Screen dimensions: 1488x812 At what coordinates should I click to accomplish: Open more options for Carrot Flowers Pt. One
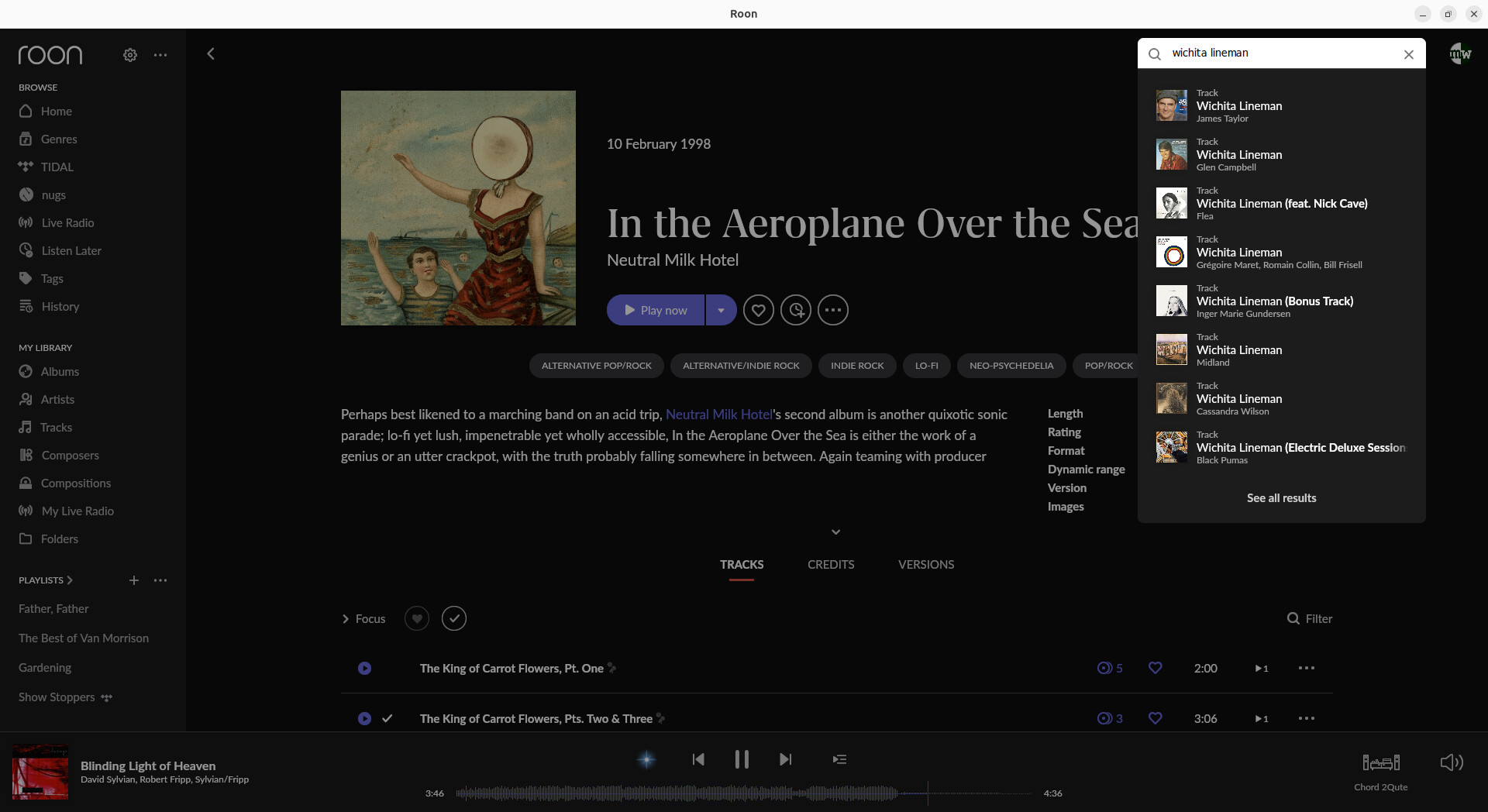(x=1307, y=668)
